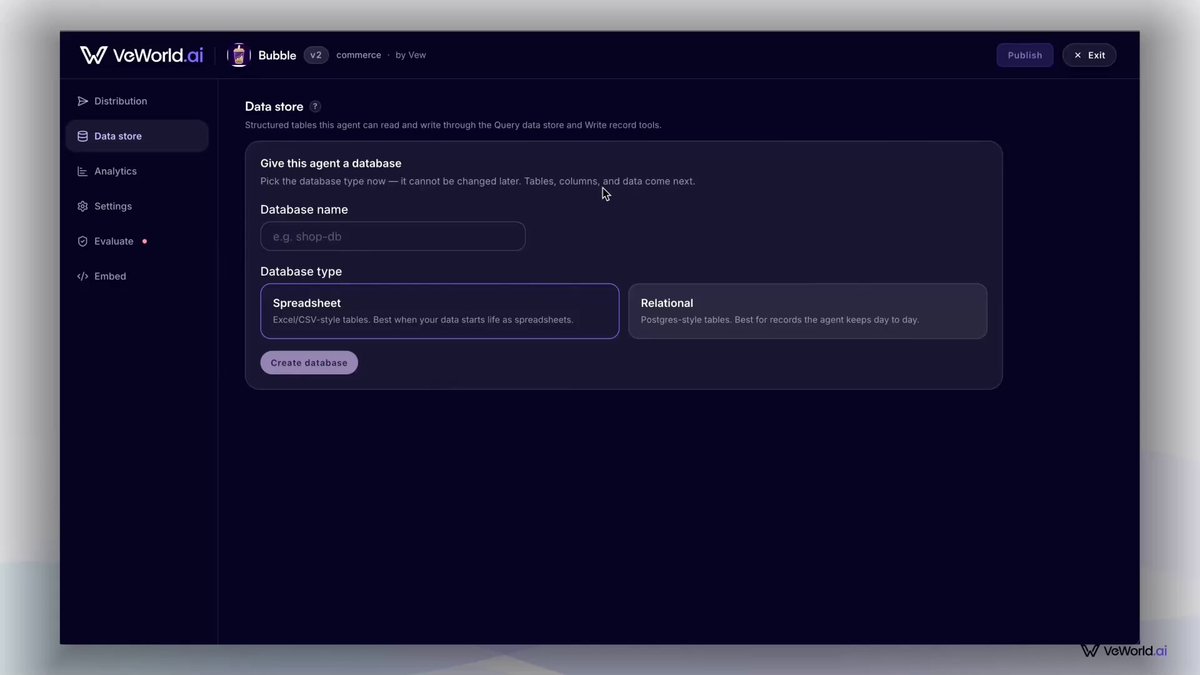Click the "Bubble" agent name

coord(277,55)
